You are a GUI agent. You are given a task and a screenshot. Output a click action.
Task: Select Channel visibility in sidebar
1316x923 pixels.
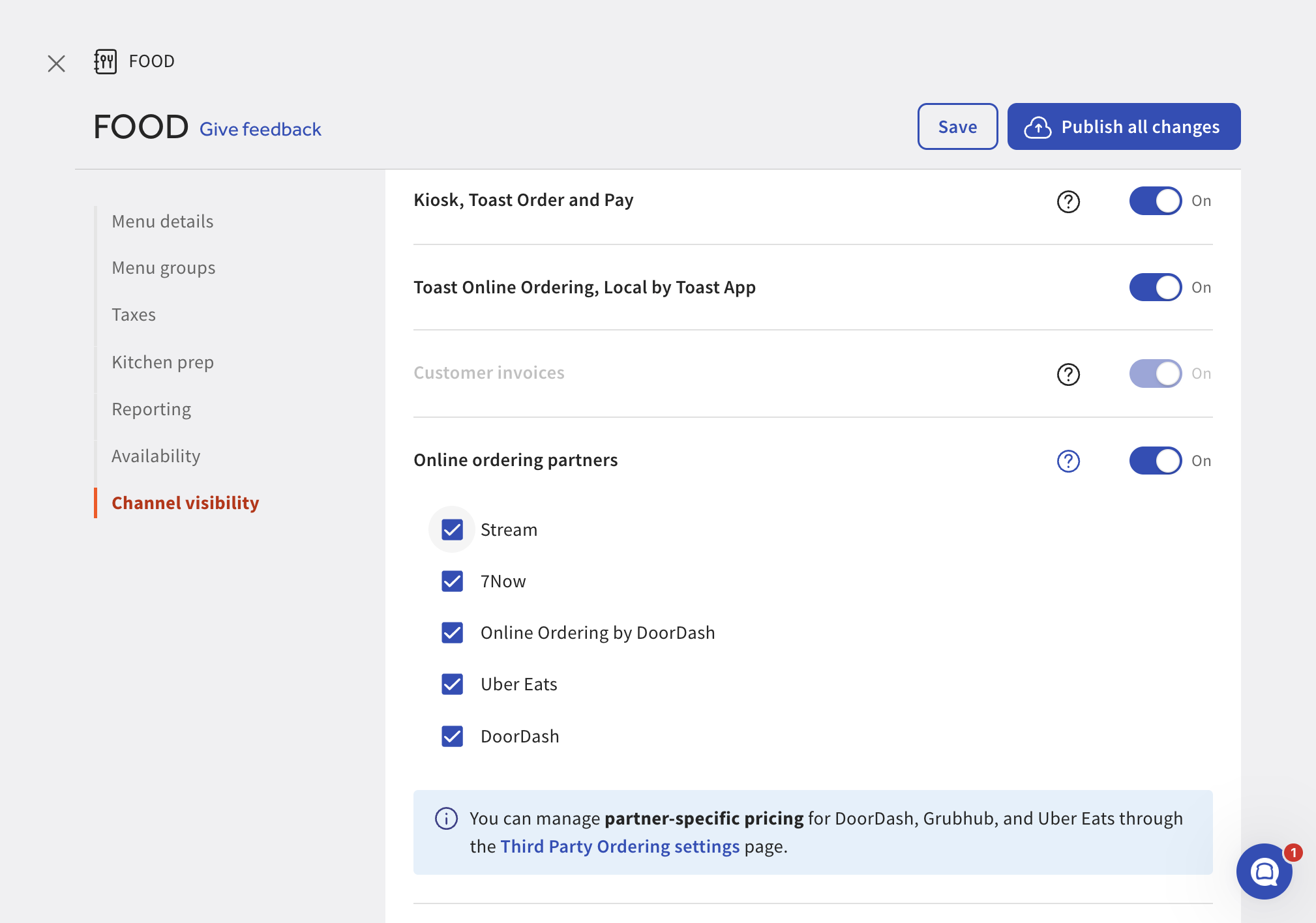coord(185,503)
